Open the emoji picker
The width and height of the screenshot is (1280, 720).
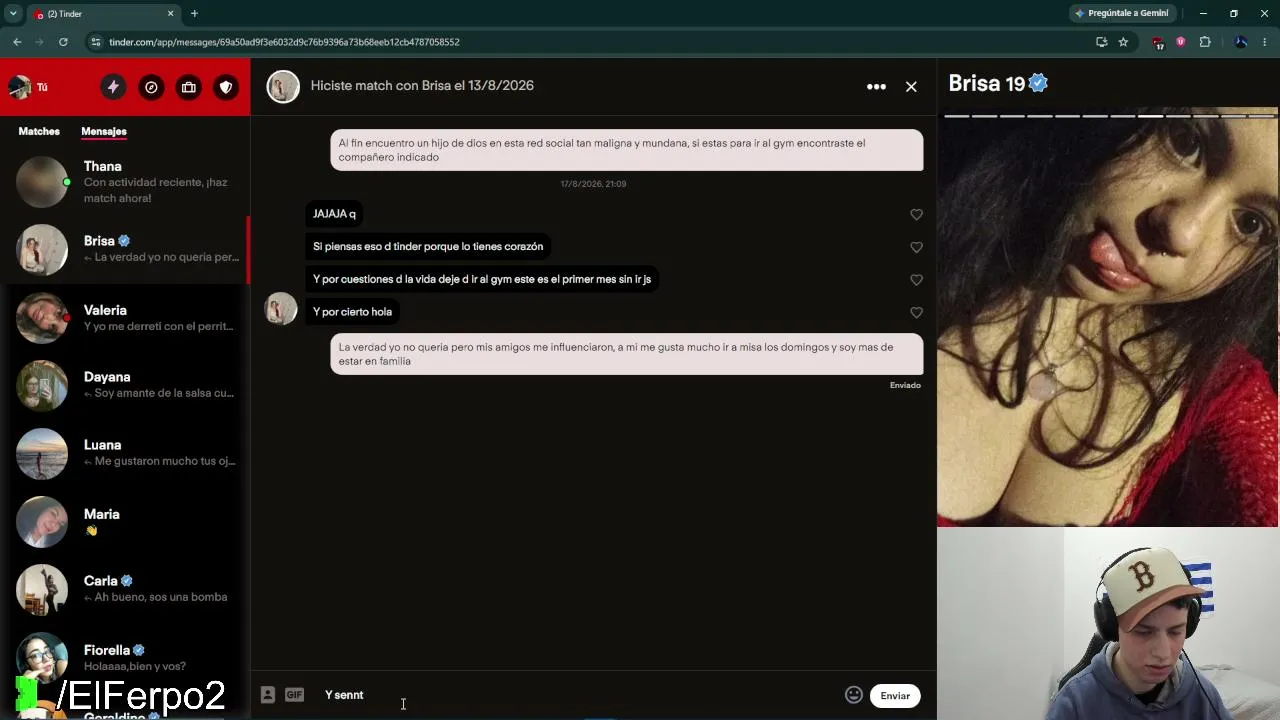point(853,695)
